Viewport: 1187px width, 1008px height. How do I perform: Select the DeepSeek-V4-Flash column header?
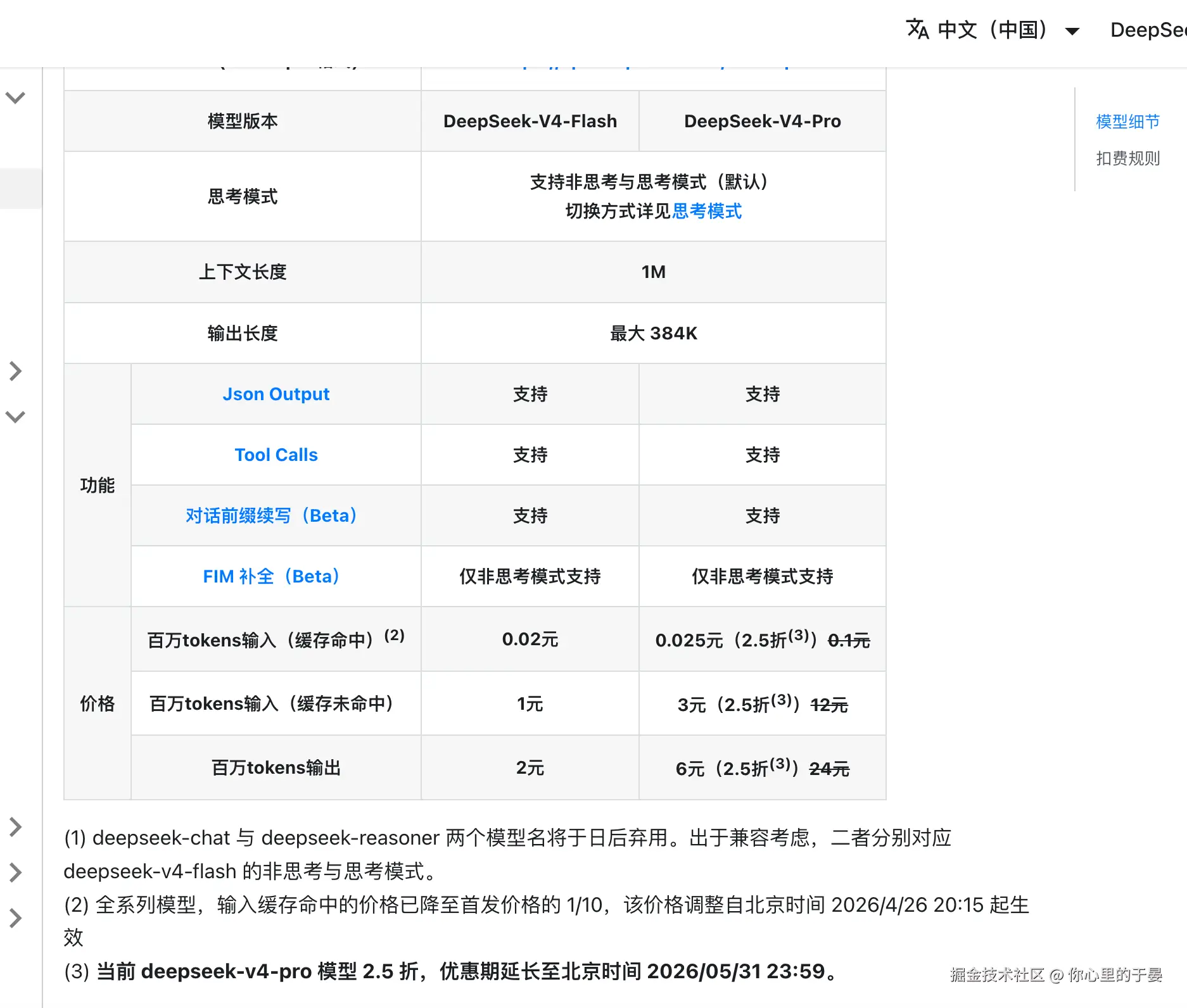530,121
